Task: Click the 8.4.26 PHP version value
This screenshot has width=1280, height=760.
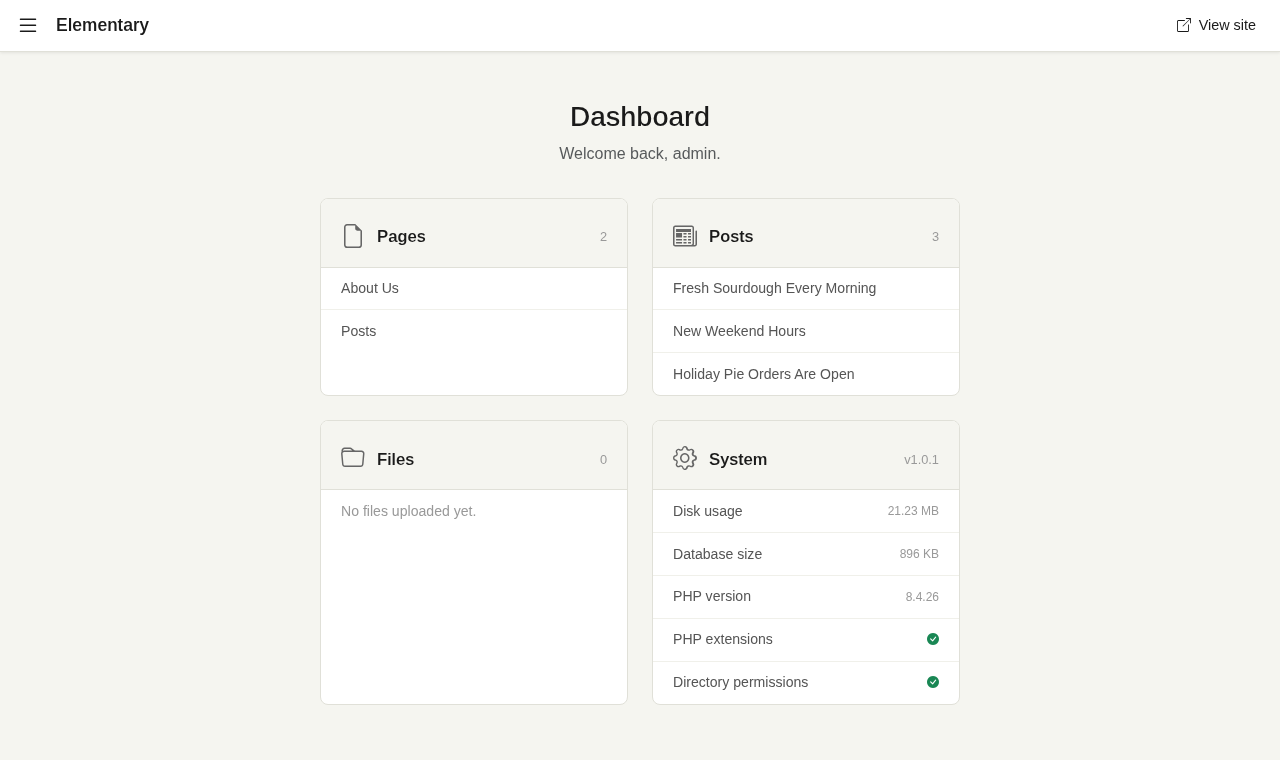Action: tap(922, 597)
